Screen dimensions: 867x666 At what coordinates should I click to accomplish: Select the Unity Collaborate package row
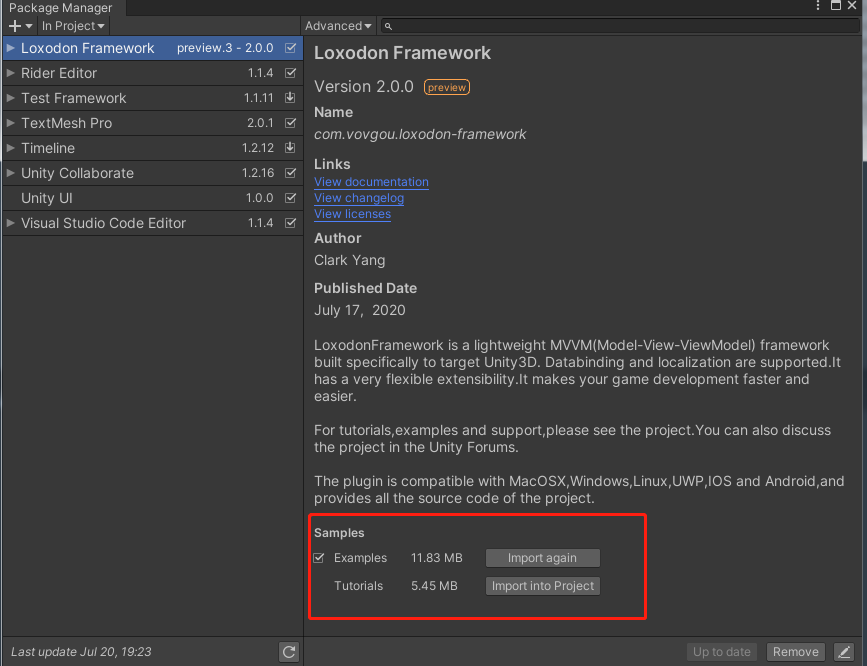pyautogui.click(x=153, y=173)
